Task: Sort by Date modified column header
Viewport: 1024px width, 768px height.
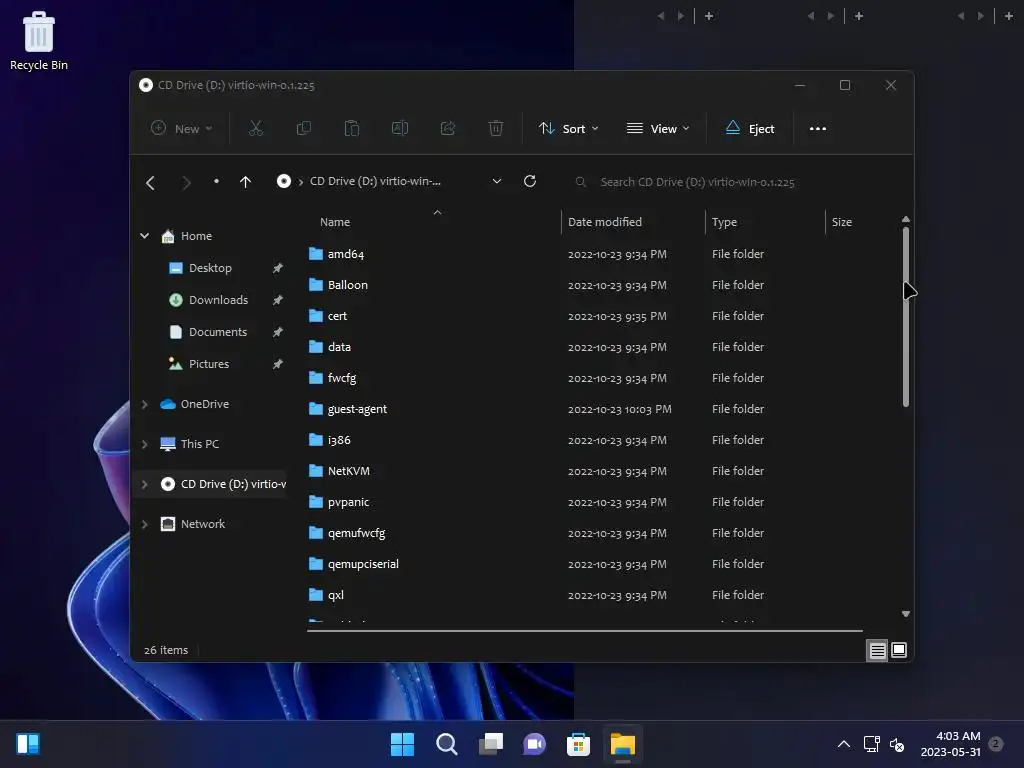Action: coord(633,222)
